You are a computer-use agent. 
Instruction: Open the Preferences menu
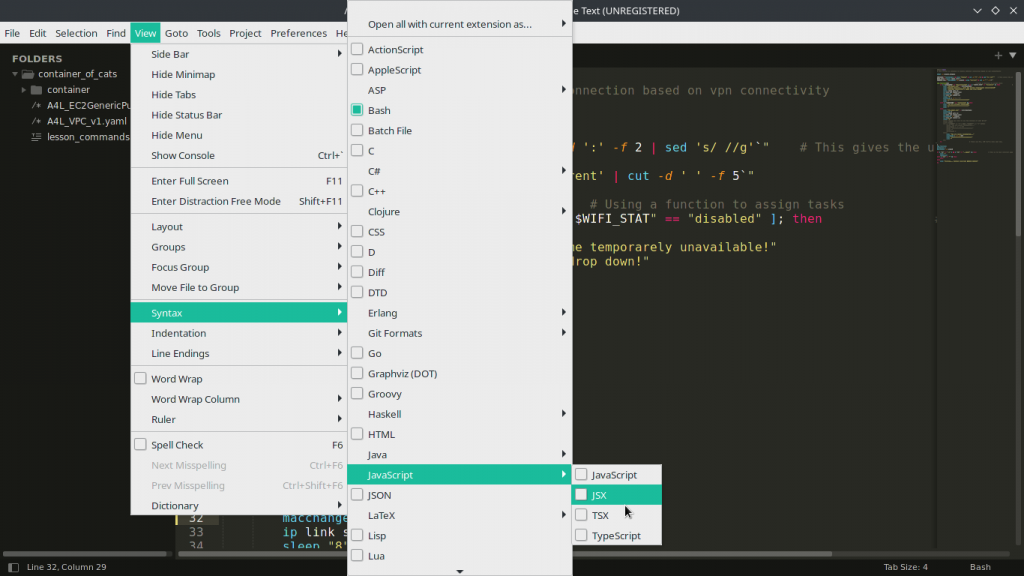298,33
